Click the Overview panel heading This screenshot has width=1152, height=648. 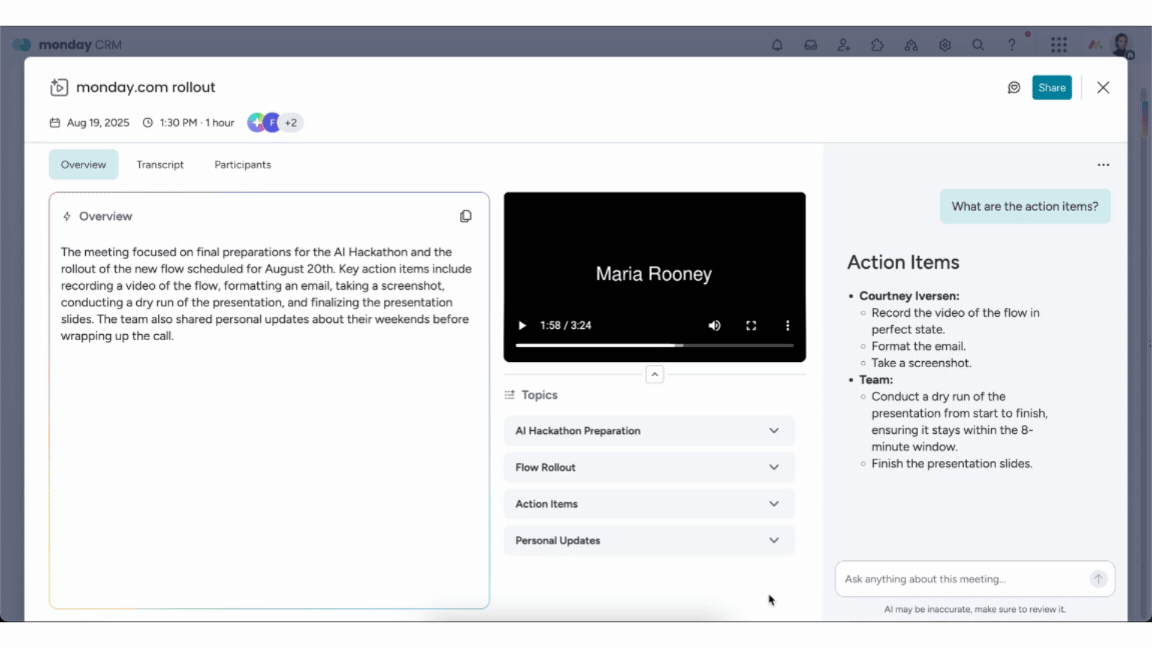click(x=105, y=216)
